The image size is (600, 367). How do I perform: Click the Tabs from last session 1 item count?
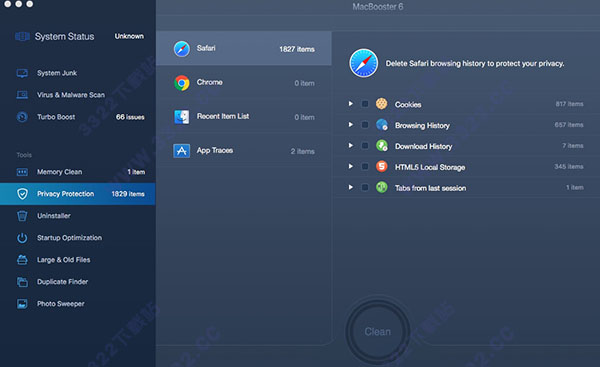(575, 187)
